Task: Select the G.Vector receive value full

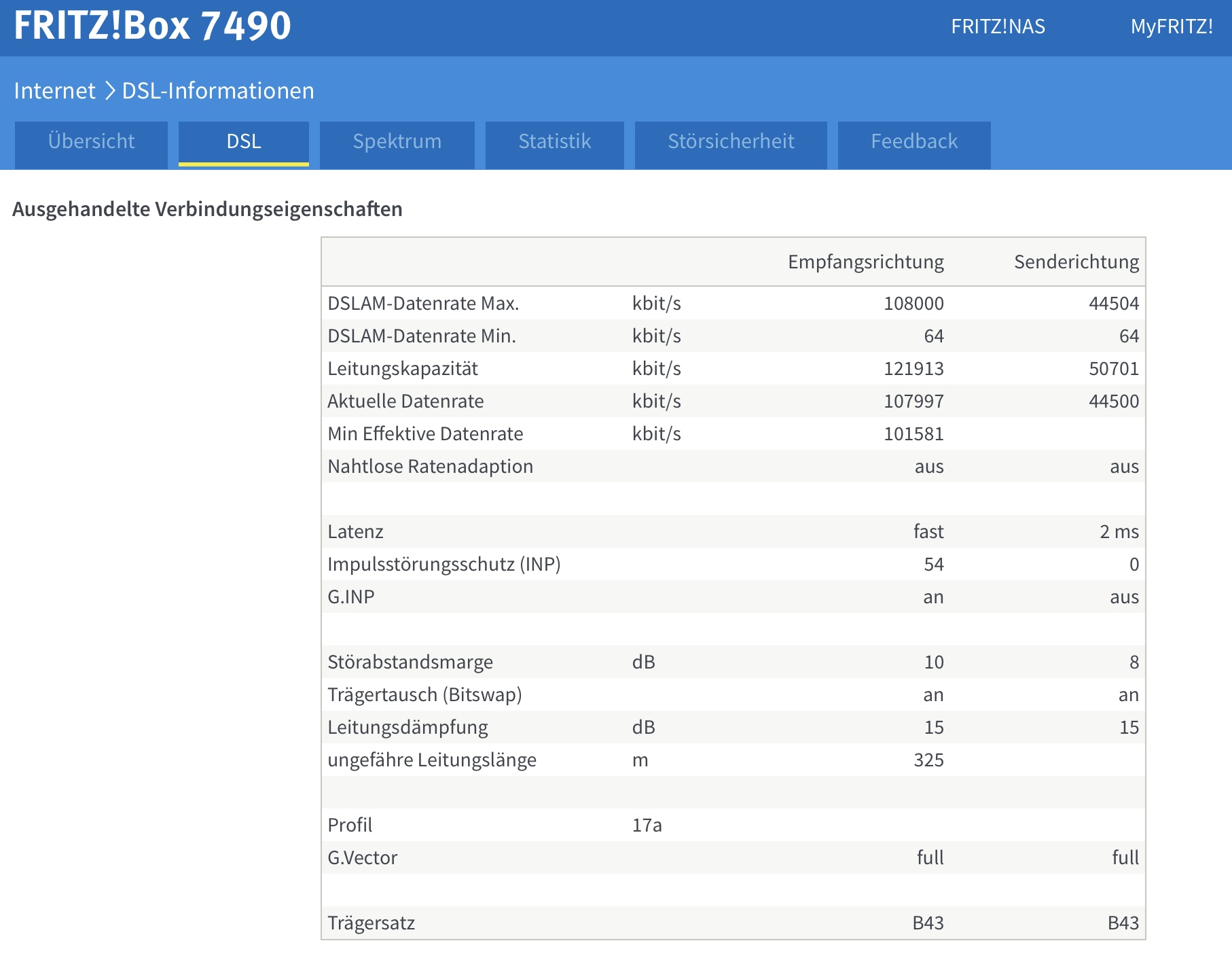Action: (x=930, y=857)
